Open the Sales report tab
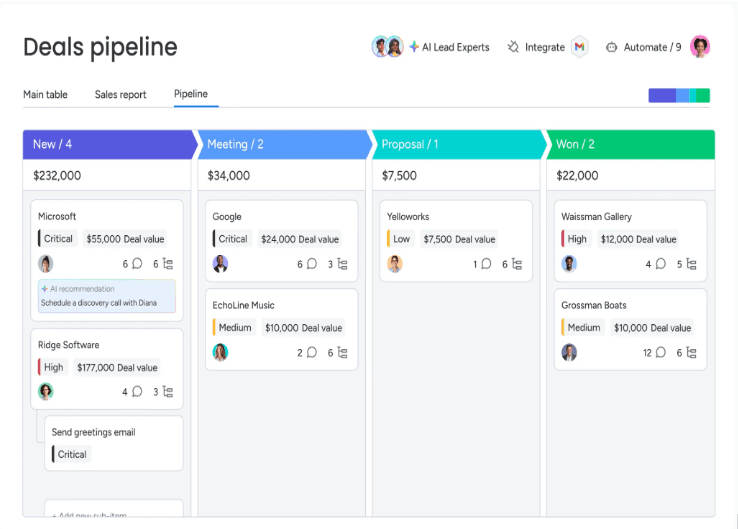 (x=120, y=95)
